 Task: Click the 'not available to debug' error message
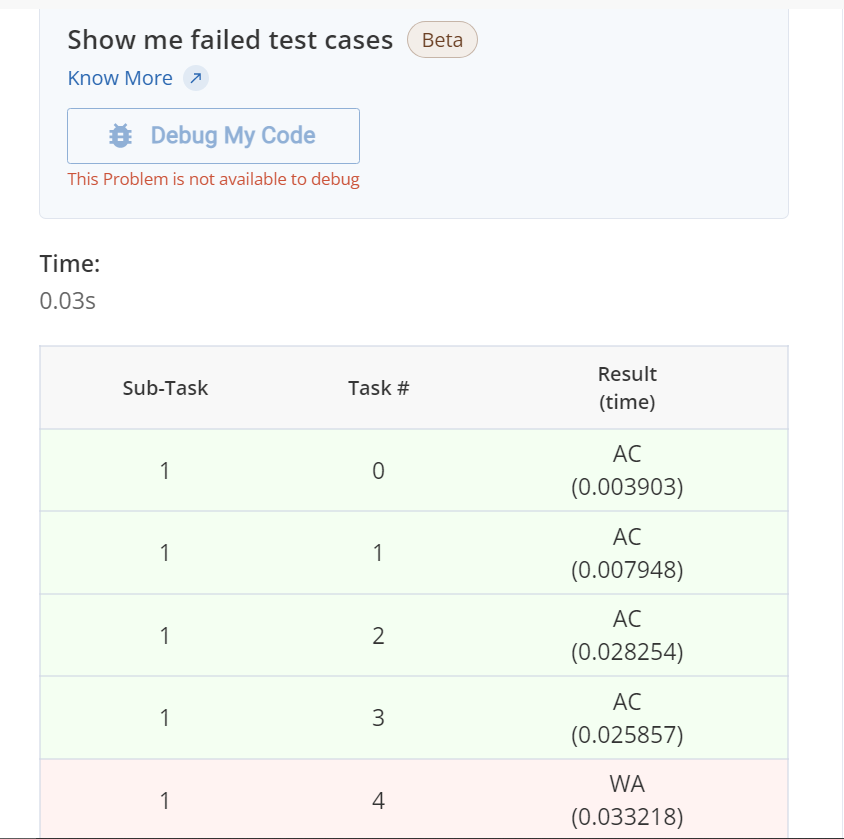point(213,179)
